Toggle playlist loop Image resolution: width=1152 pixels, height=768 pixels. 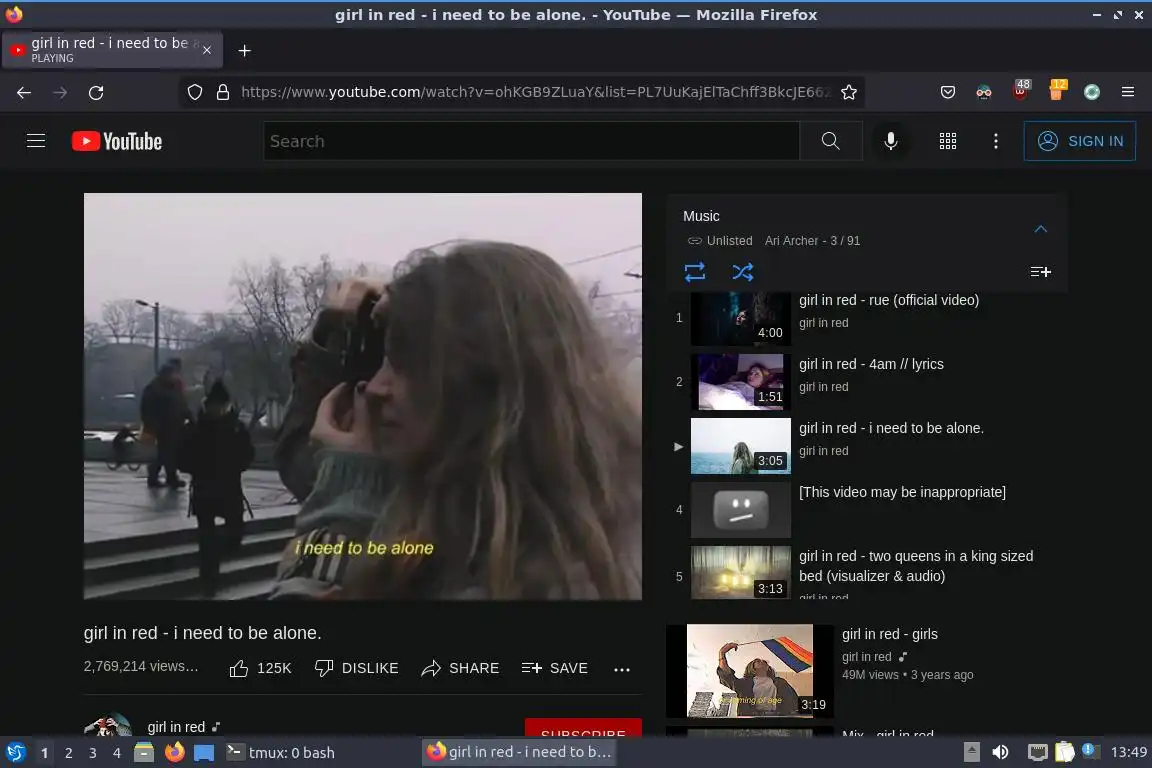click(694, 272)
